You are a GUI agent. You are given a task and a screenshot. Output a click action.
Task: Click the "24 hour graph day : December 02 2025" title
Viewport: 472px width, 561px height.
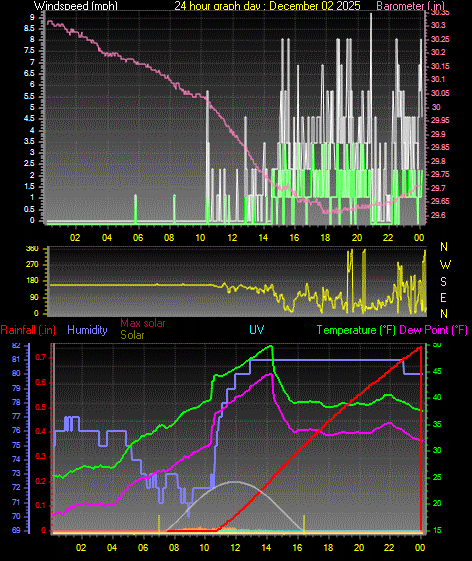(x=267, y=6)
